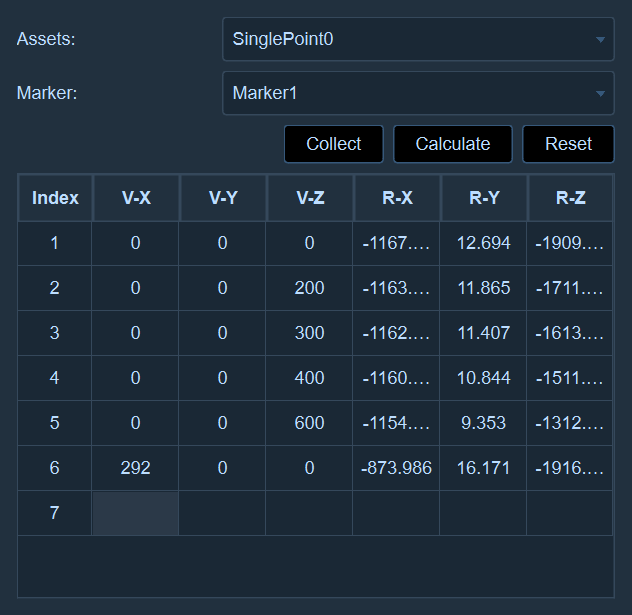Select the V-Y column header

(223, 198)
